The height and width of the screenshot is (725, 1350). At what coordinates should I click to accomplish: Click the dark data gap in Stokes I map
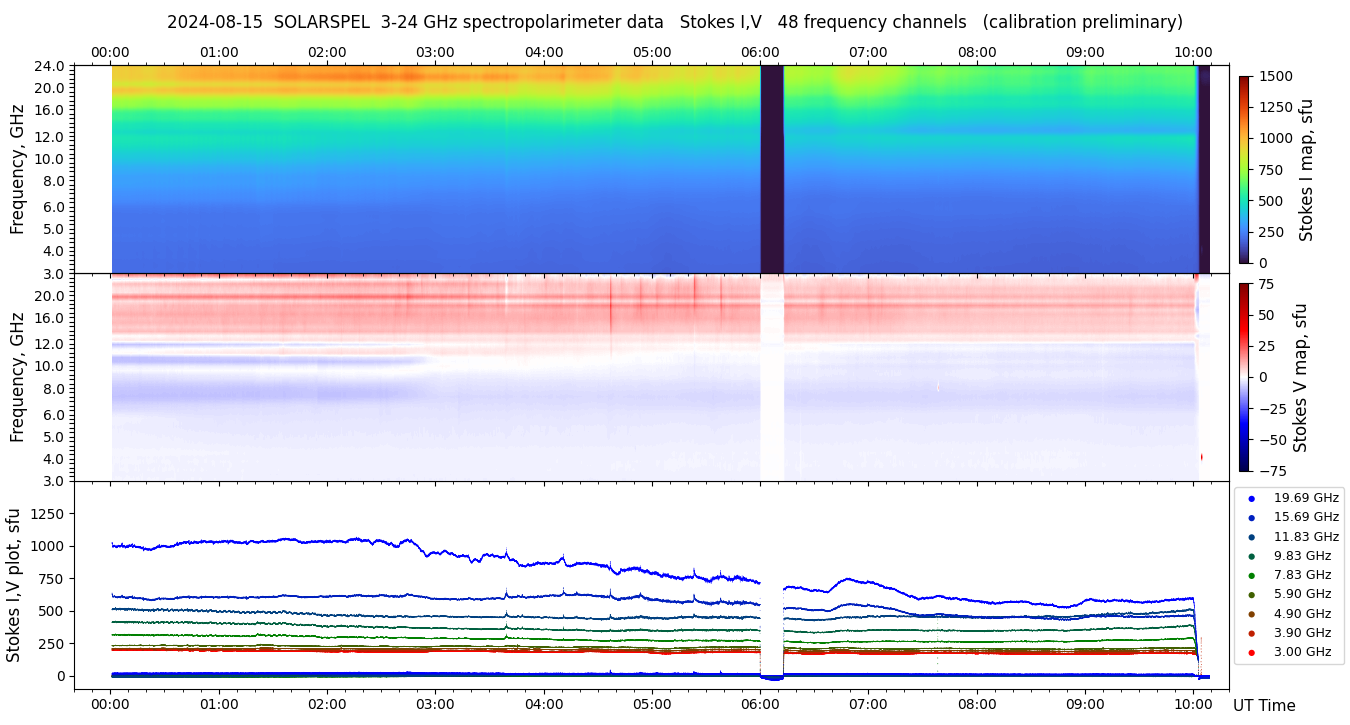coord(771,170)
